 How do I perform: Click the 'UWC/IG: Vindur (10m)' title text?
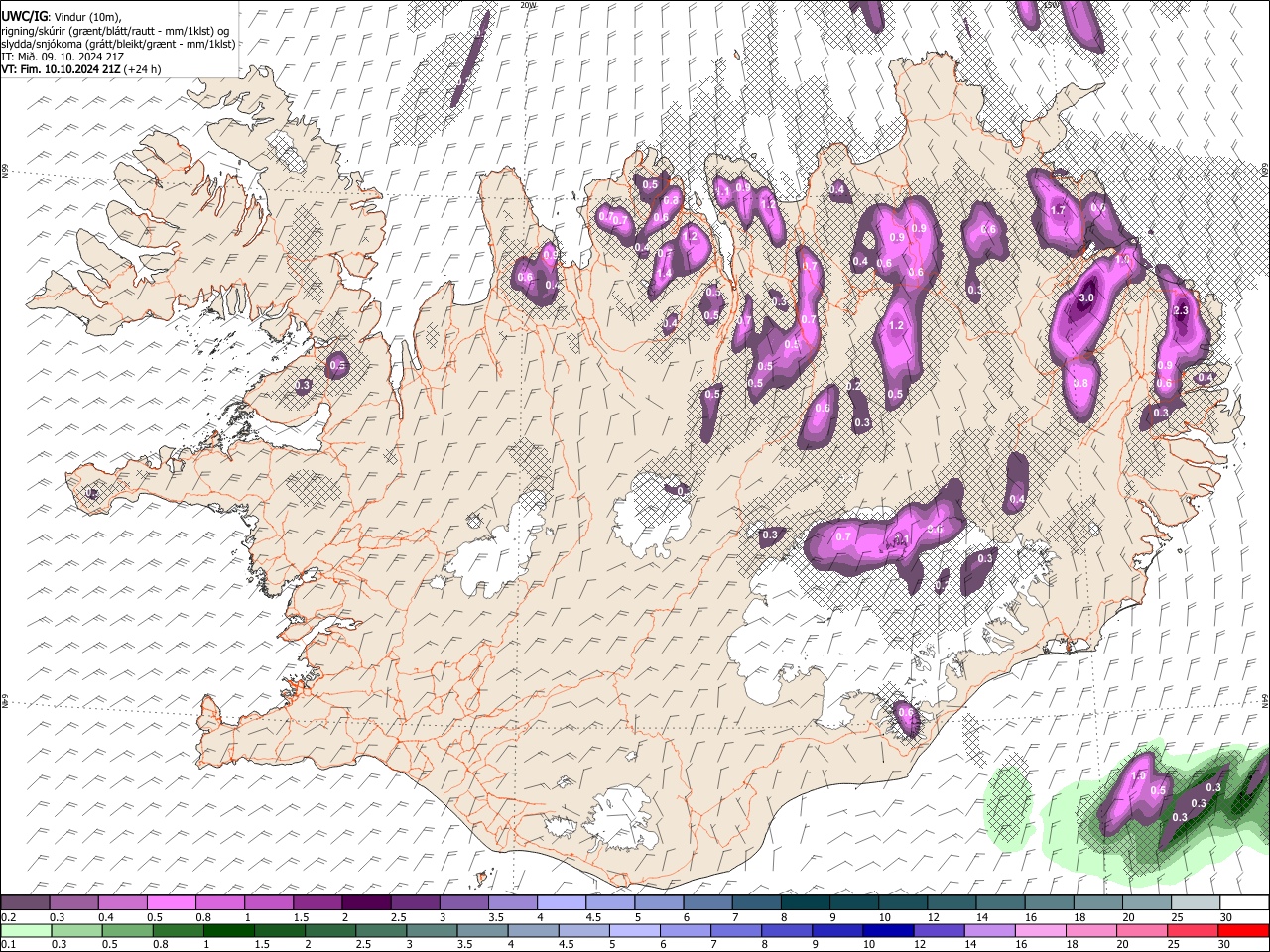62,17
